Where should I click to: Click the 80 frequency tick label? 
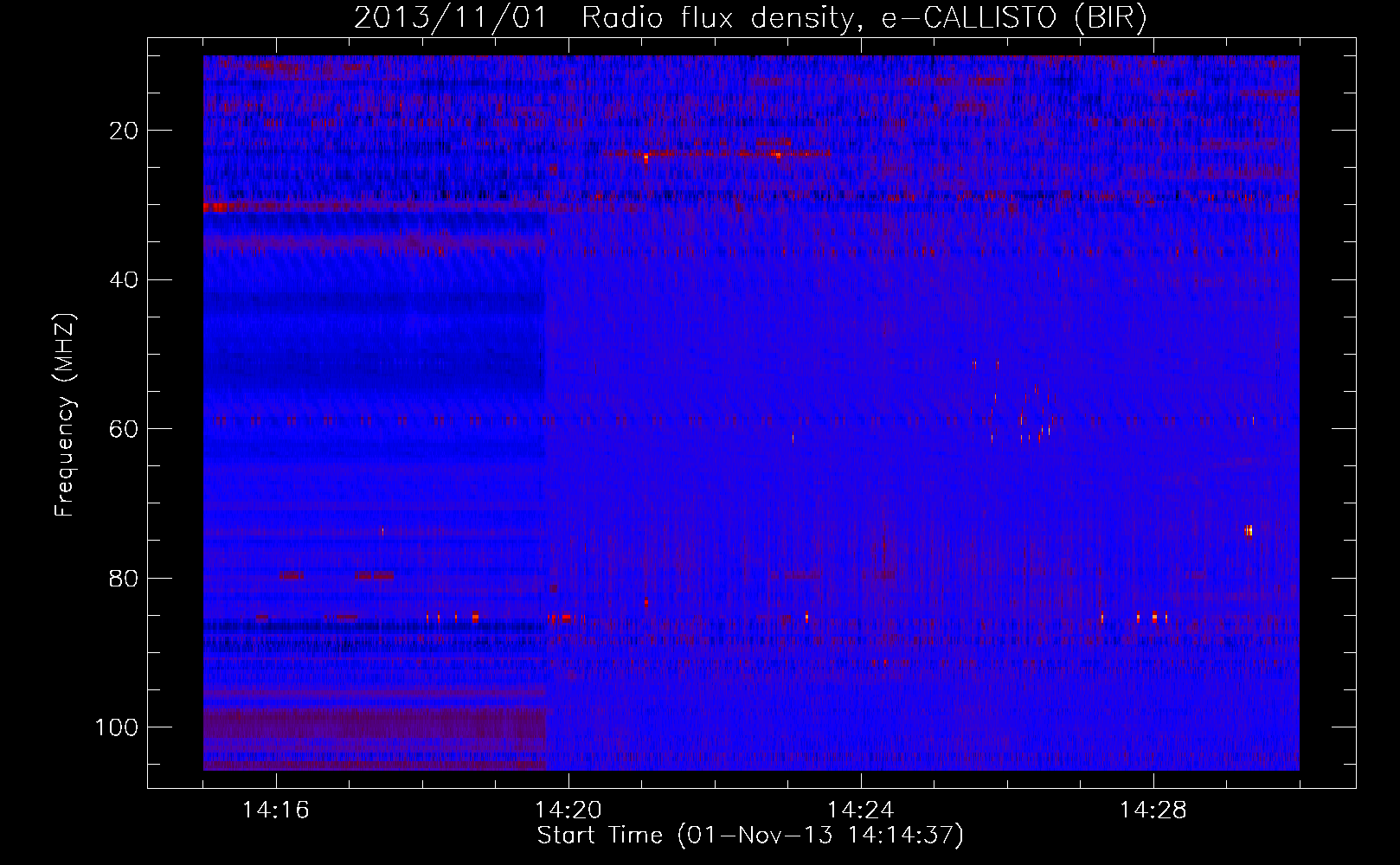[125, 578]
